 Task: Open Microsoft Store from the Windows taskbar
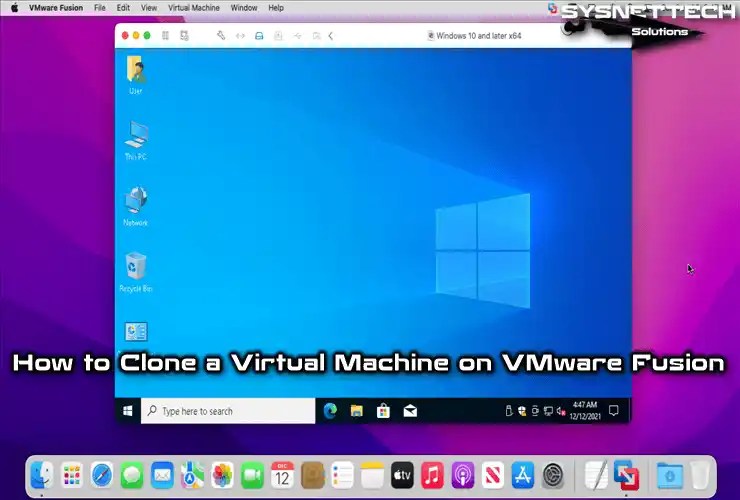coord(383,411)
